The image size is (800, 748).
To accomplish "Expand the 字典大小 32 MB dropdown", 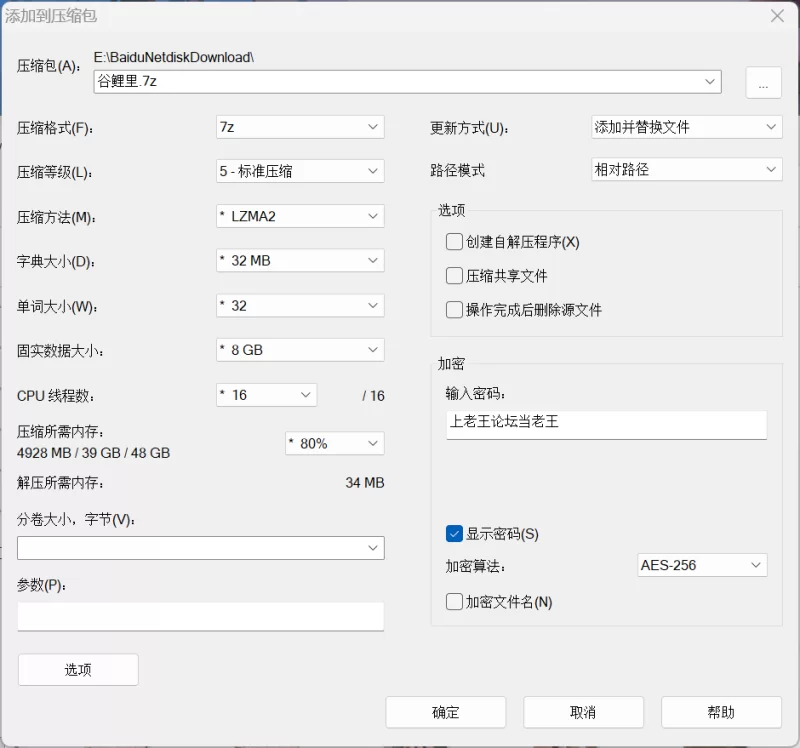I will (x=300, y=261).
